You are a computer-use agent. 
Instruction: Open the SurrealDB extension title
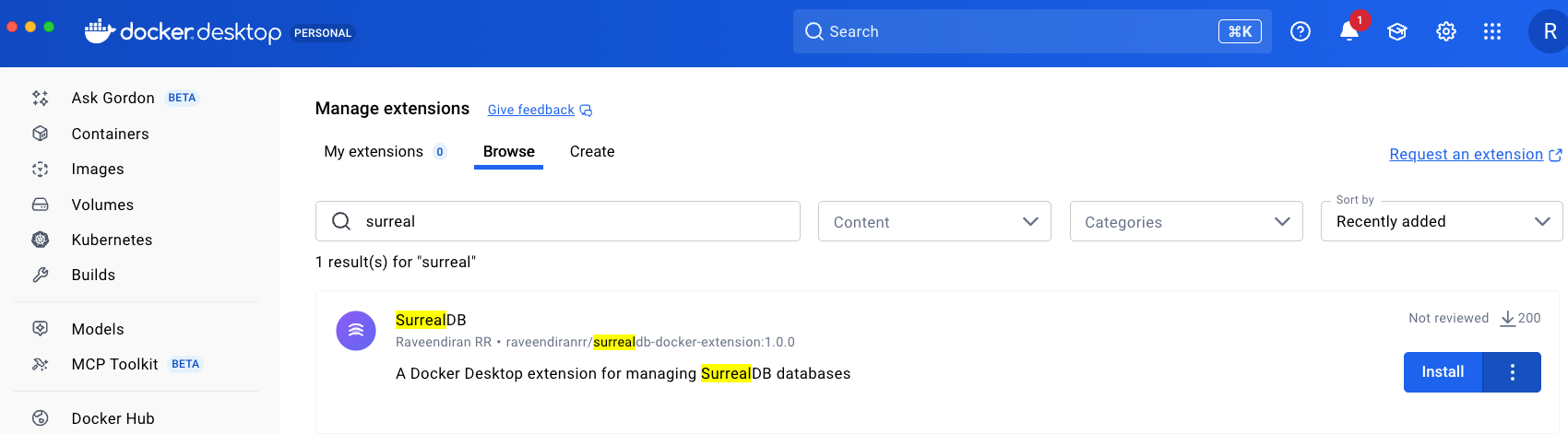coord(431,320)
